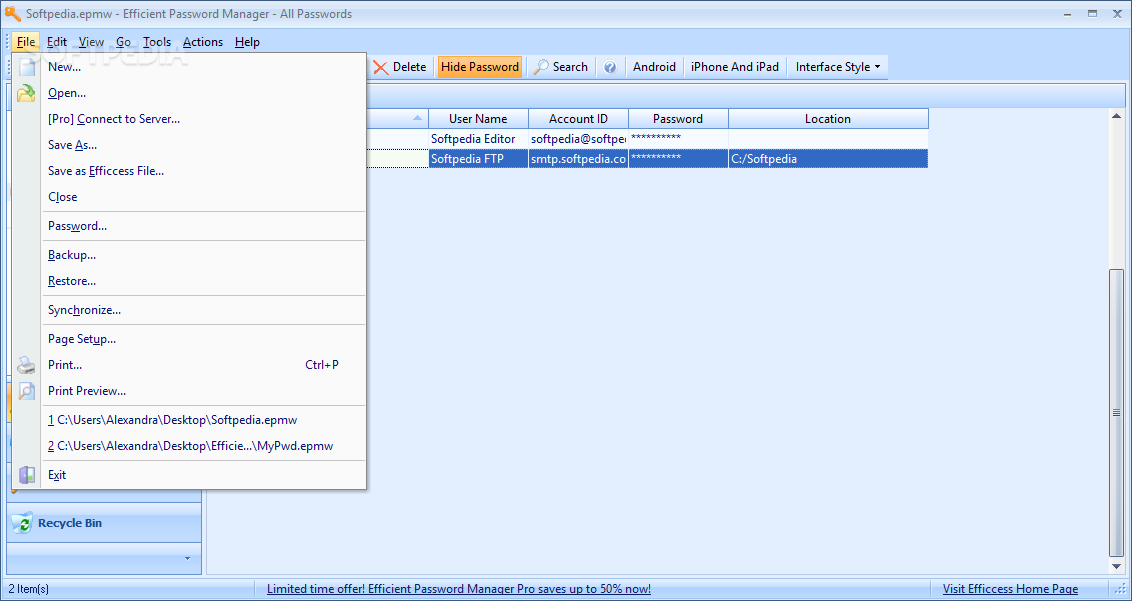
Task: Click masked password in Softpedia Editor row
Action: tap(678, 139)
